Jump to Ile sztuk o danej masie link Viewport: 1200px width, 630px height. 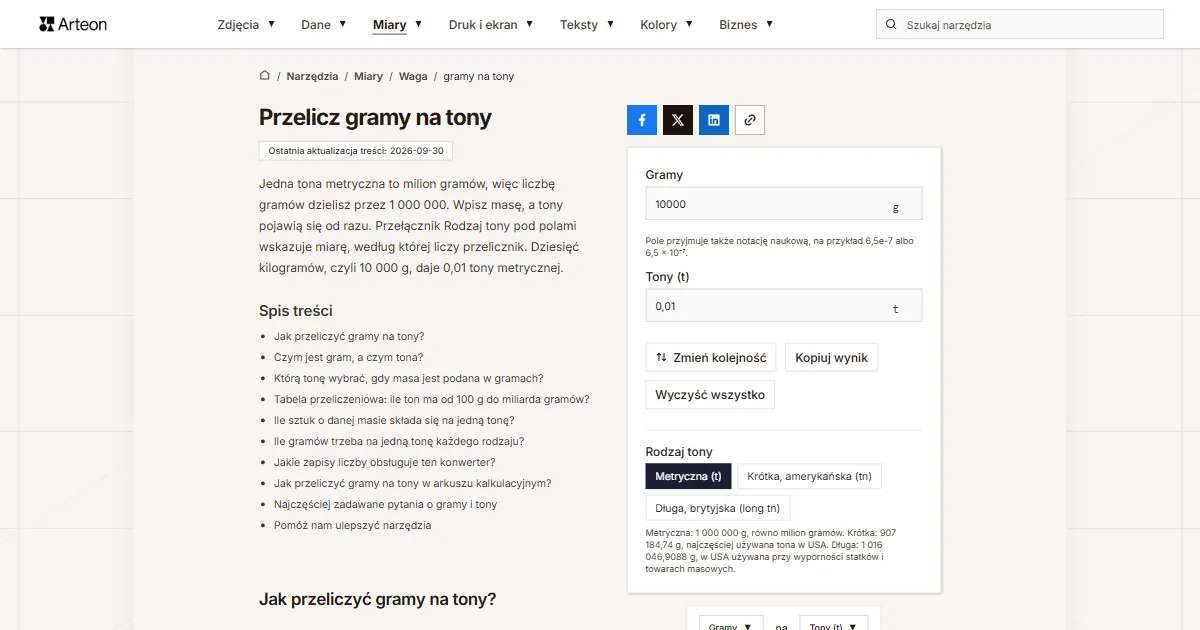click(x=394, y=420)
